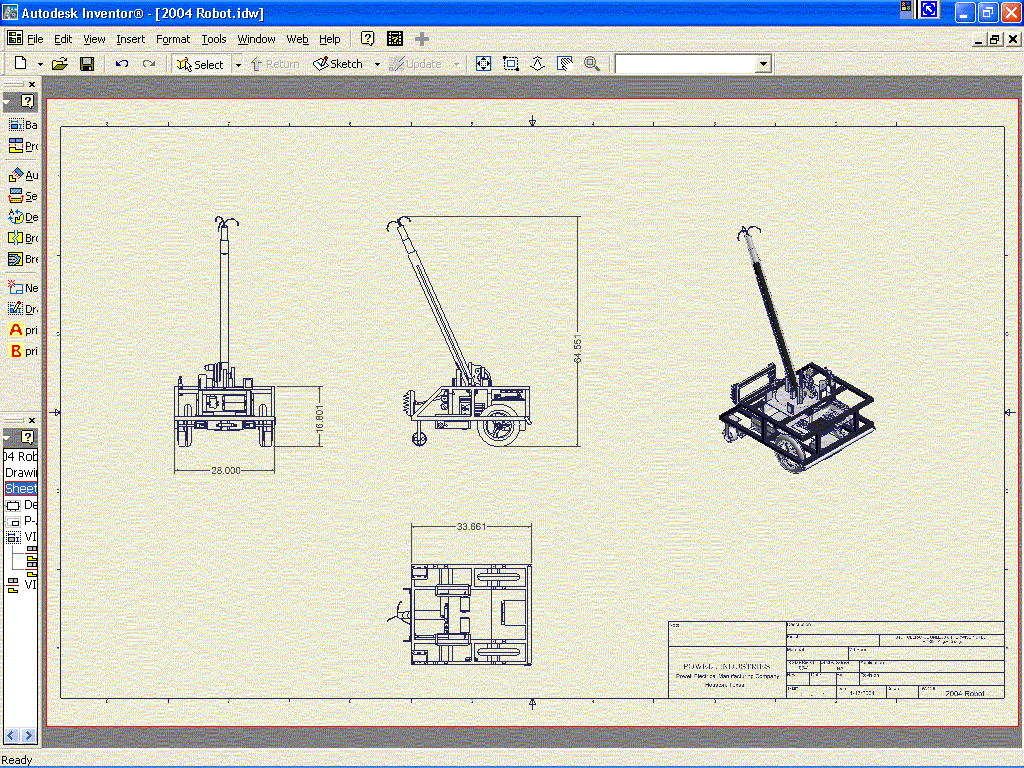Click the Draft View tool
Image resolution: width=1024 pixels, height=768 pixels.
[22, 308]
